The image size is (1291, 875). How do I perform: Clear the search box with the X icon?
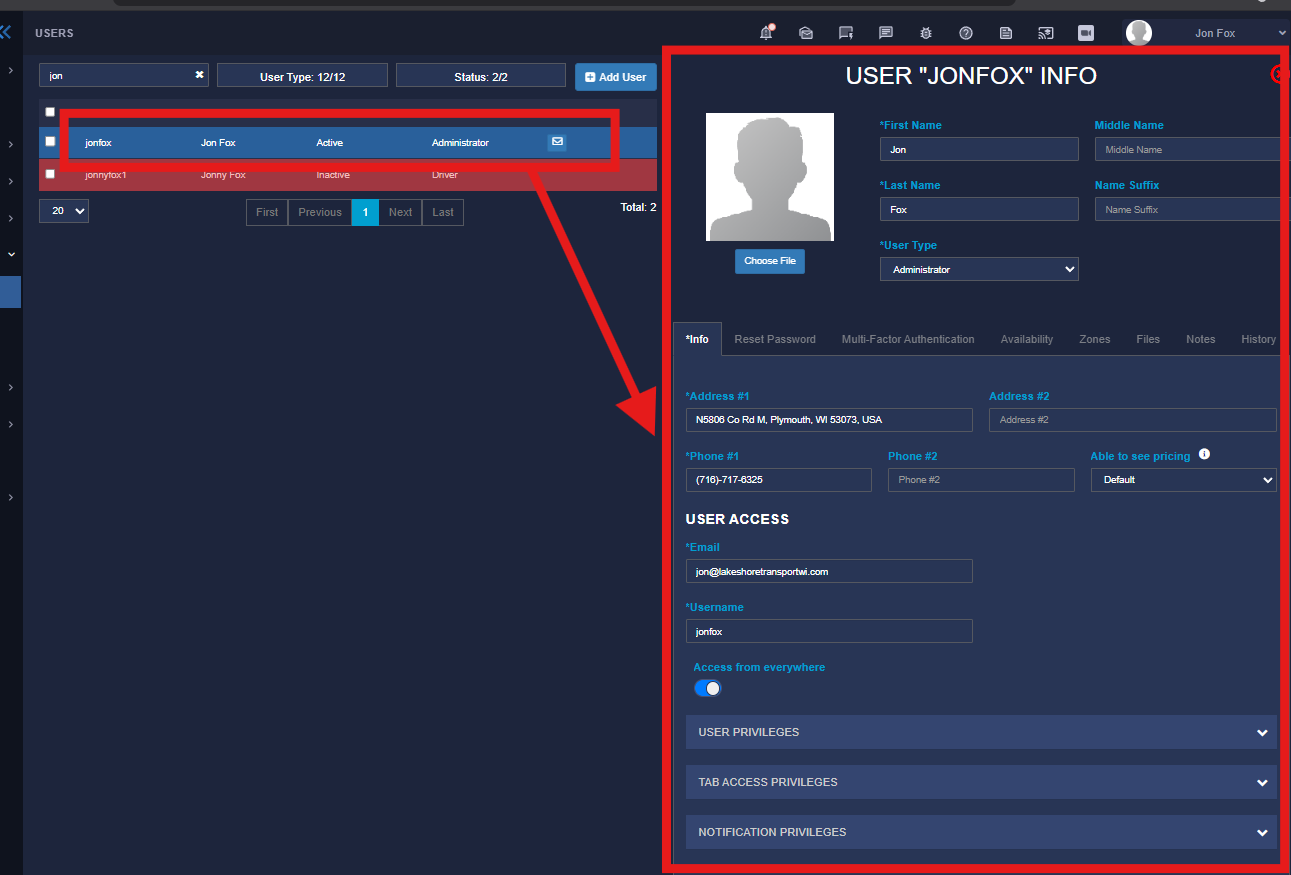(199, 75)
